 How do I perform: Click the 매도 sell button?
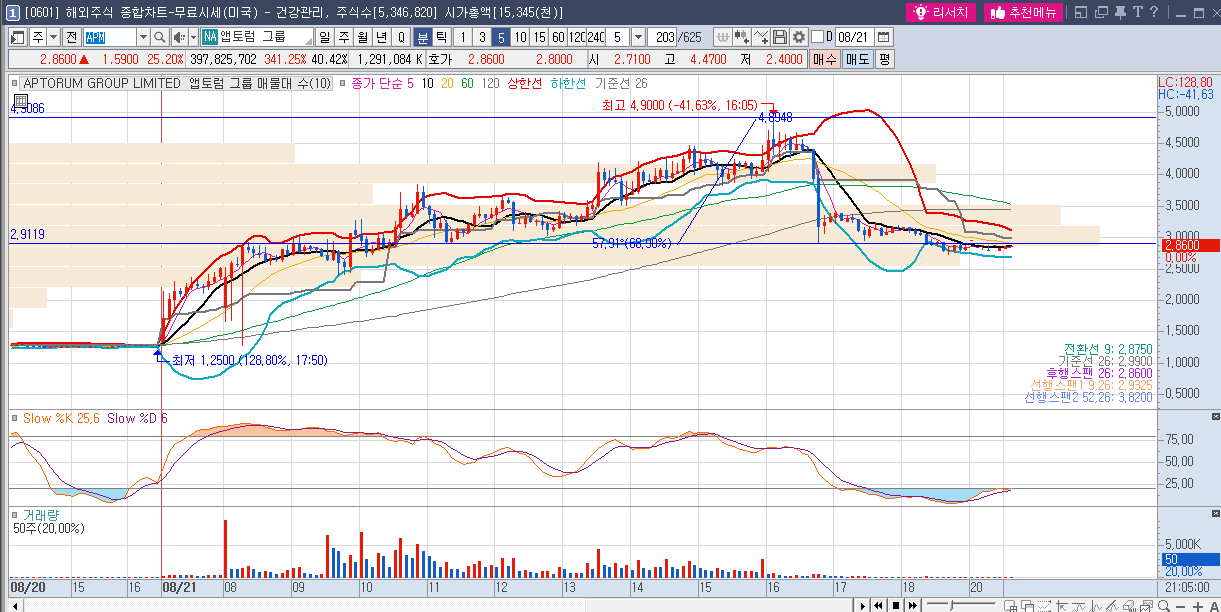[x=858, y=59]
